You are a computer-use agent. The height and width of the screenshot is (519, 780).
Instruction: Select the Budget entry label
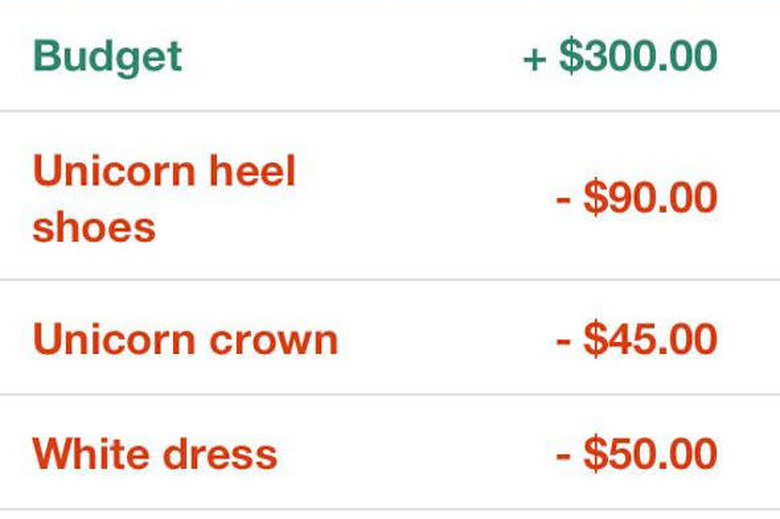point(107,56)
